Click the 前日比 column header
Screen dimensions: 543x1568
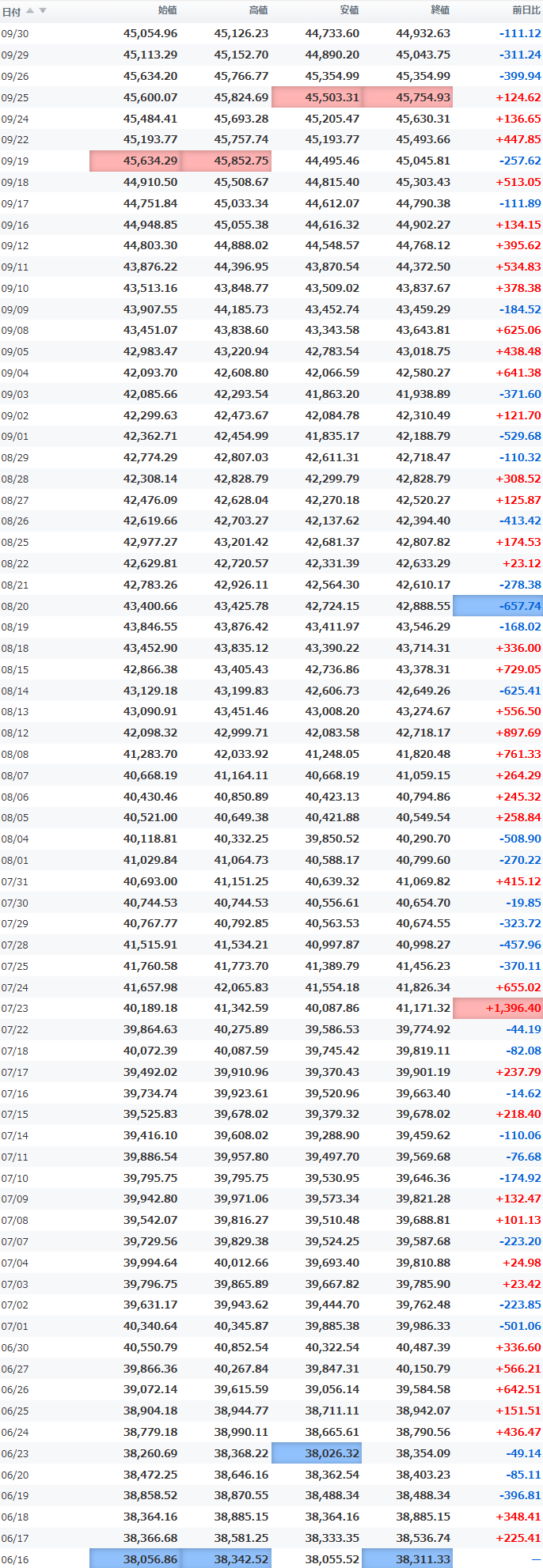tap(526, 10)
